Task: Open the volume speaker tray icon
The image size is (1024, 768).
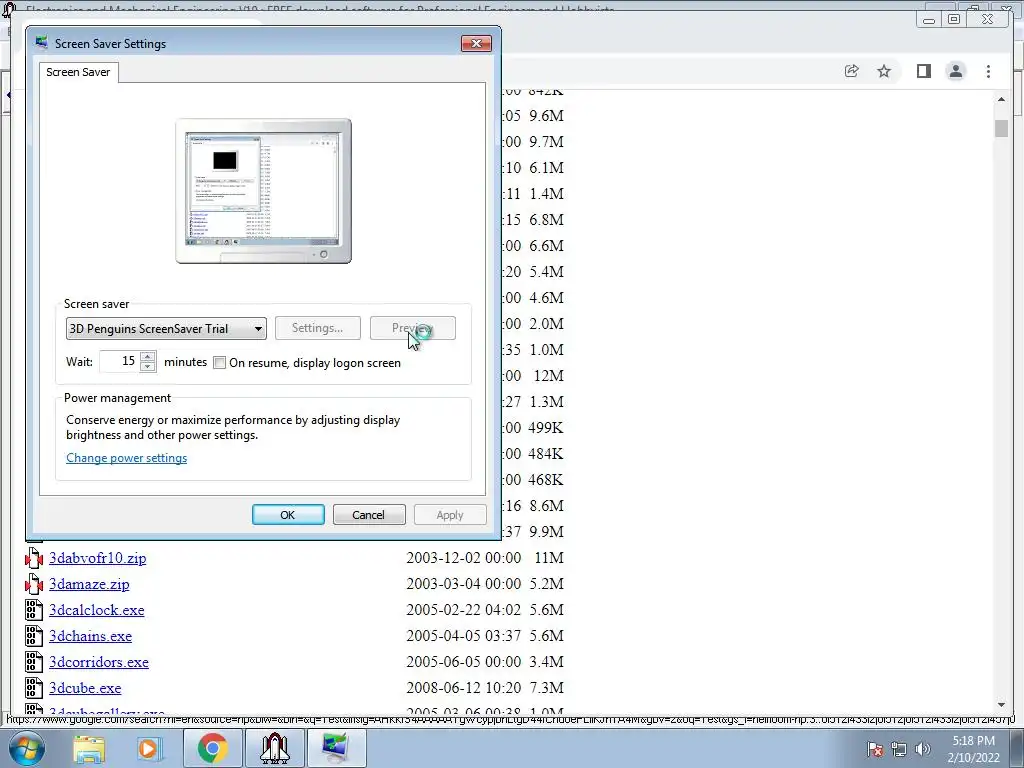Action: coord(923,749)
